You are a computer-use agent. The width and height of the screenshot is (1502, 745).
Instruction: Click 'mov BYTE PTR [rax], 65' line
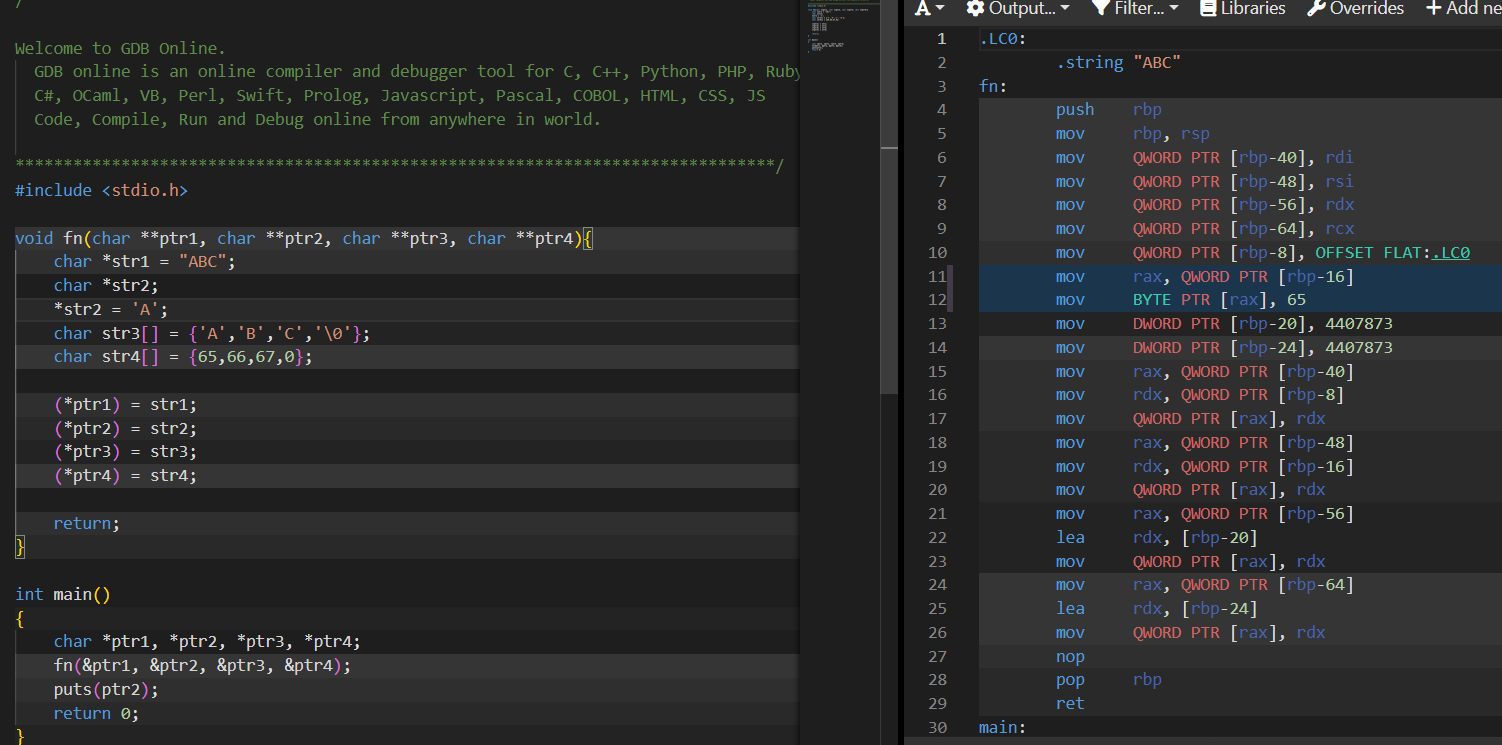pos(1181,300)
